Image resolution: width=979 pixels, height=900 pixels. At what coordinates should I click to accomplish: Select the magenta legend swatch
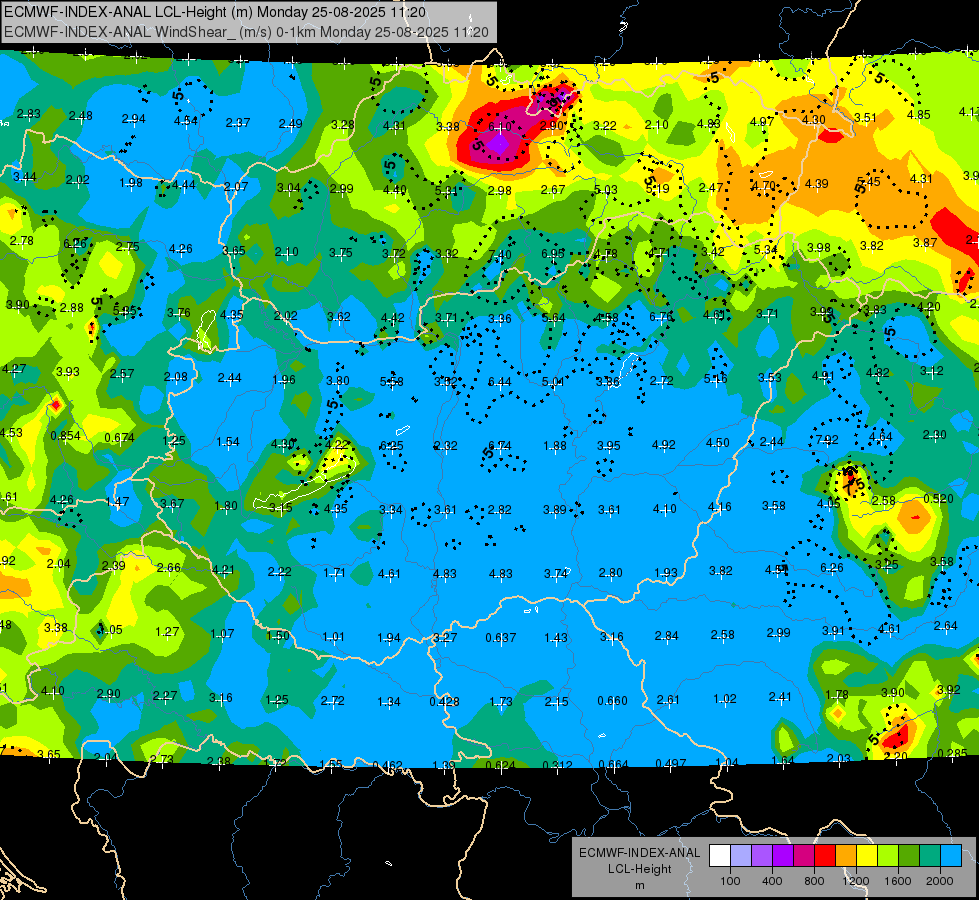[804, 855]
